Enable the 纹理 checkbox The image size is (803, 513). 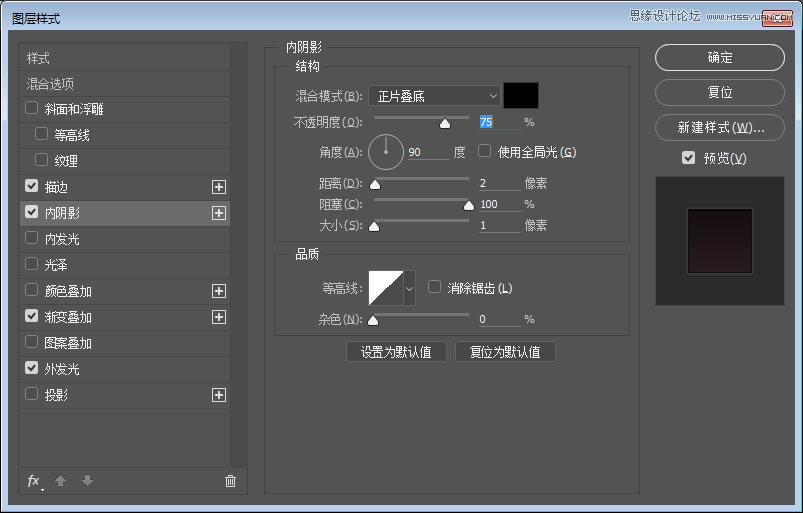pyautogui.click(x=41, y=160)
